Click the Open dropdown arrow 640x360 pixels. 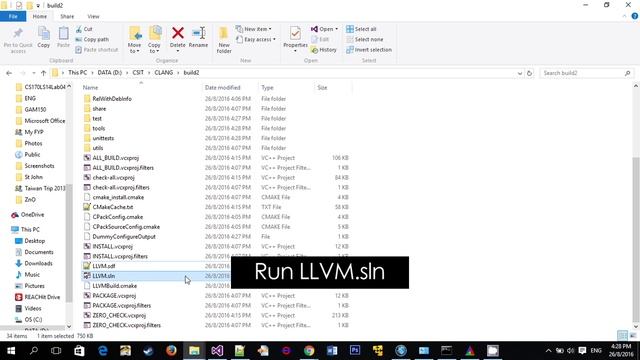point(336,29)
